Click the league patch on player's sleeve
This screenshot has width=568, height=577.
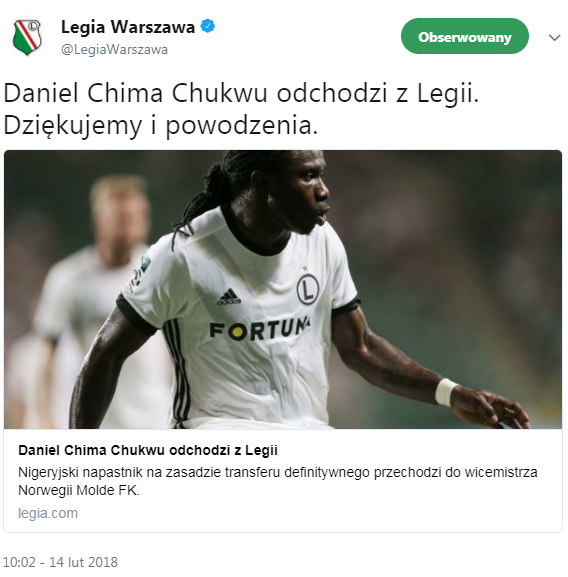tap(141, 271)
